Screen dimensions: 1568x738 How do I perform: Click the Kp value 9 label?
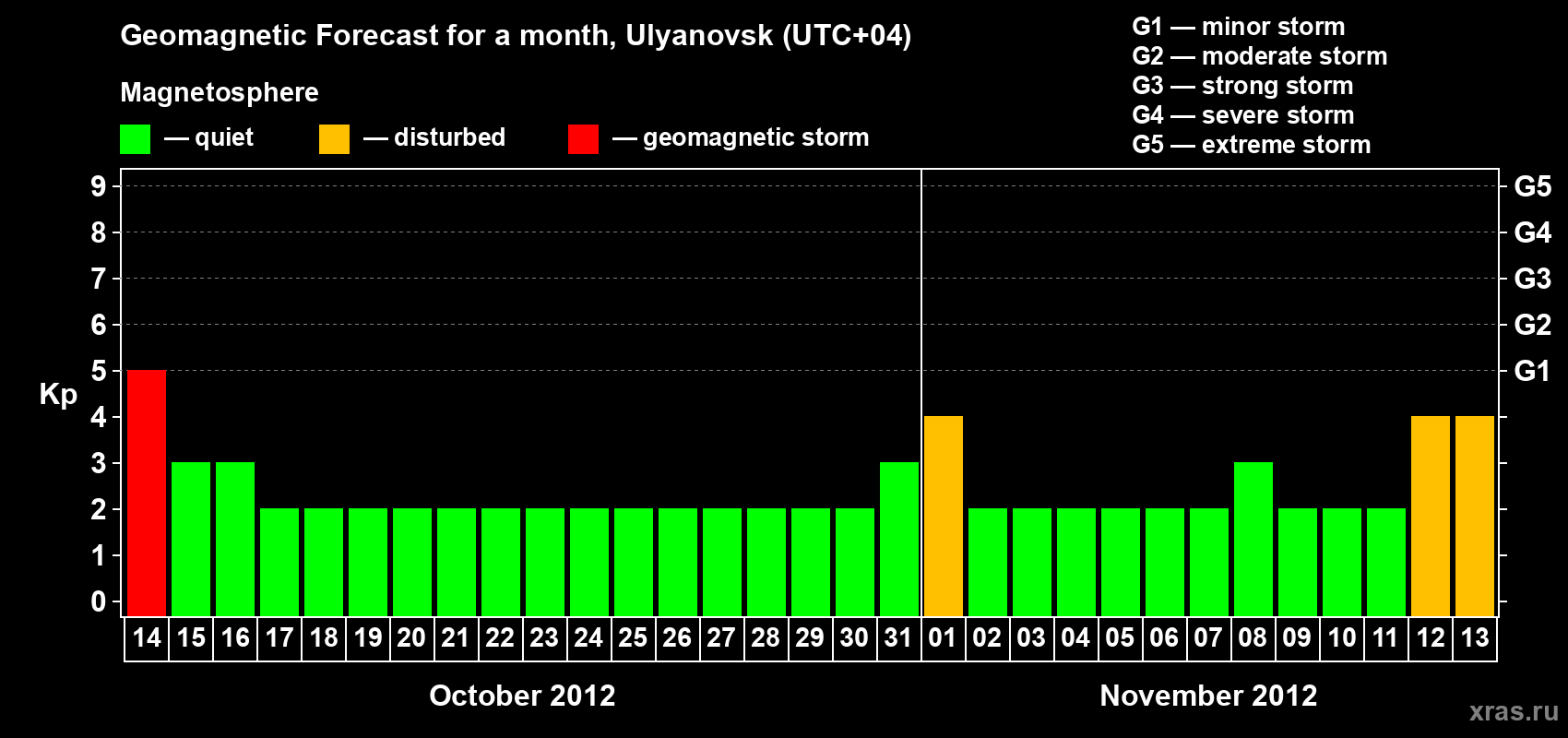pyautogui.click(x=99, y=186)
